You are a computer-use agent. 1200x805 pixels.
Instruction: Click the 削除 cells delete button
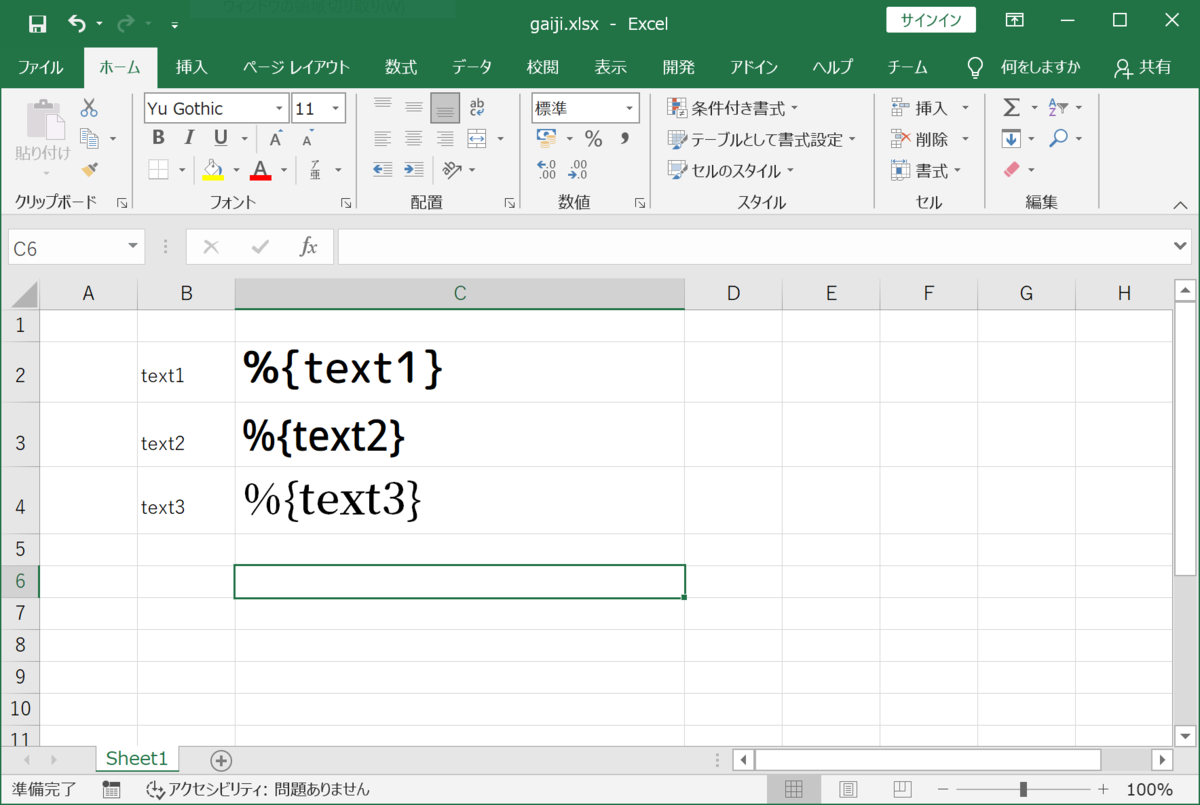[x=931, y=139]
